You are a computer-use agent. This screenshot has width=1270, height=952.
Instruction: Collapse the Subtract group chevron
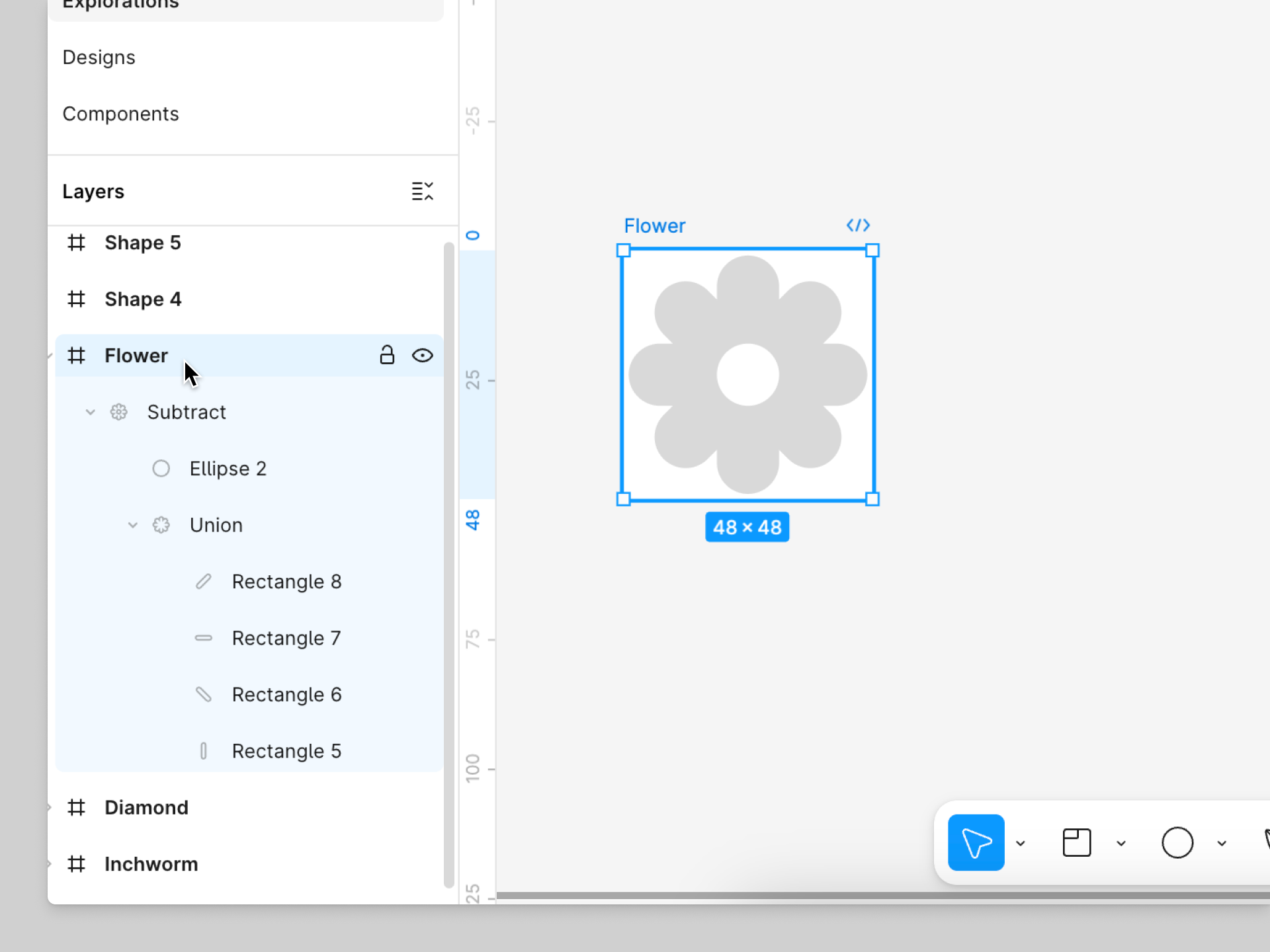coord(91,412)
